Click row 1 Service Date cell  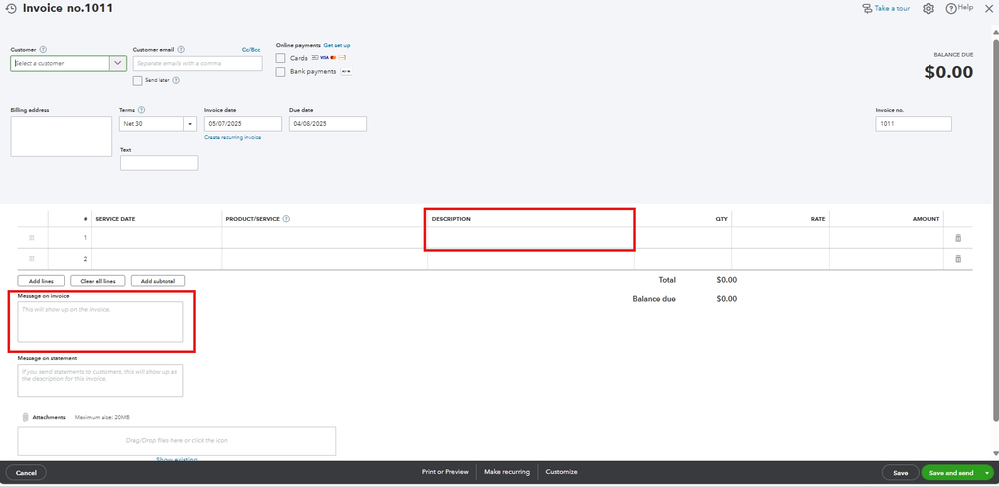157,238
